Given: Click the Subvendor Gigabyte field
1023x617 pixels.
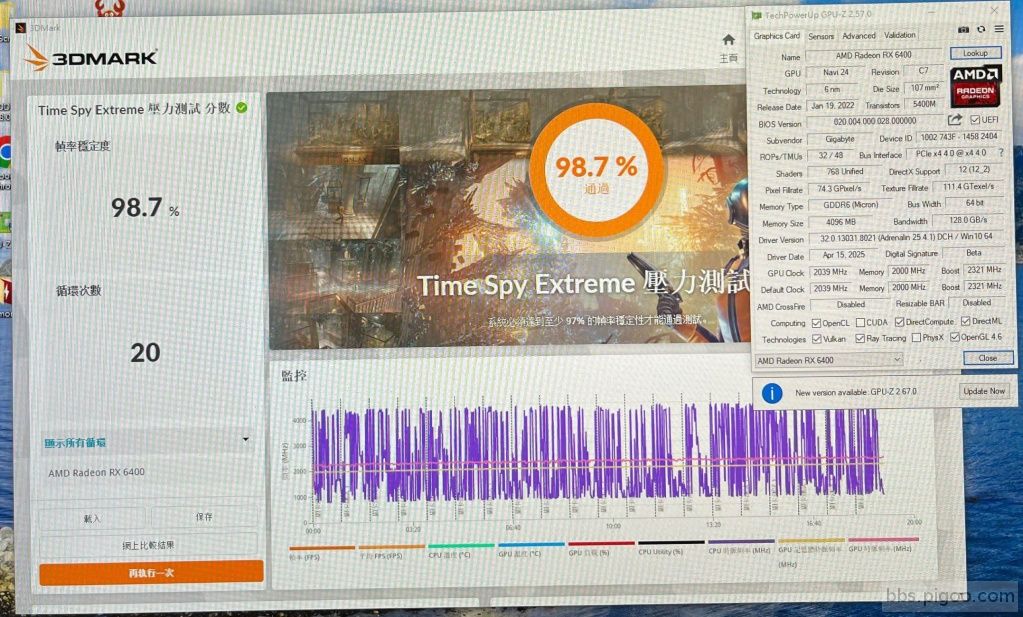Looking at the screenshot, I should click(x=839, y=139).
